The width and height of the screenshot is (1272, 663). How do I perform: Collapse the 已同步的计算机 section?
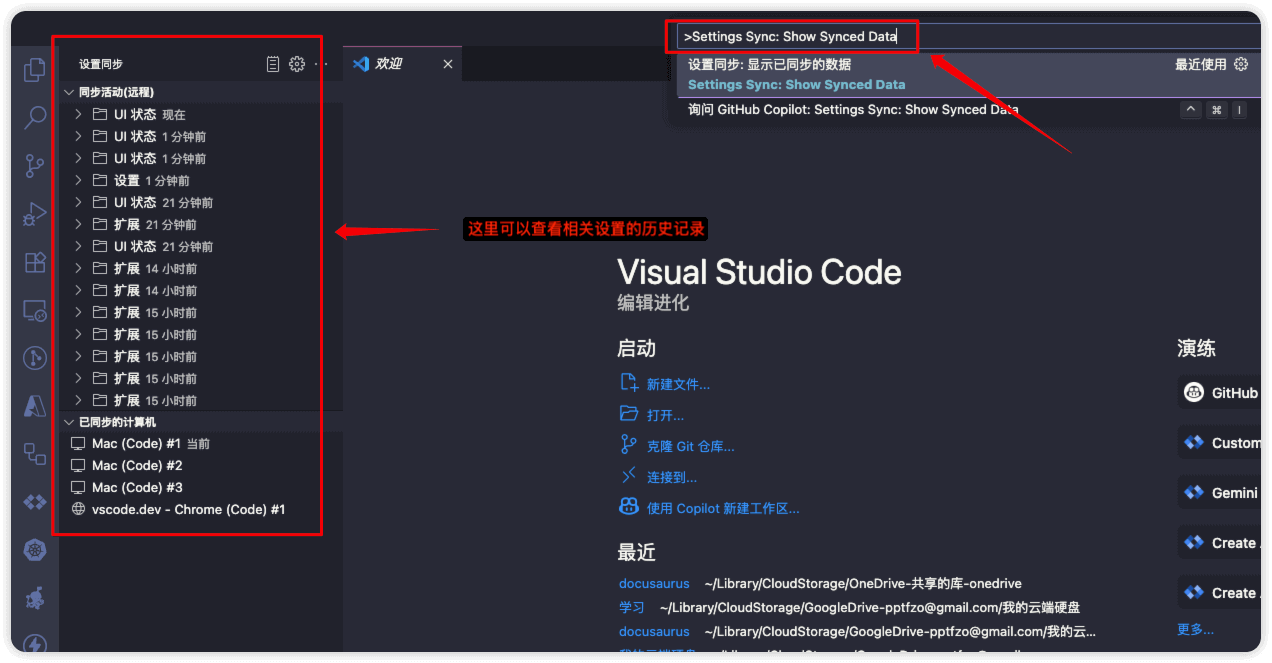69,422
